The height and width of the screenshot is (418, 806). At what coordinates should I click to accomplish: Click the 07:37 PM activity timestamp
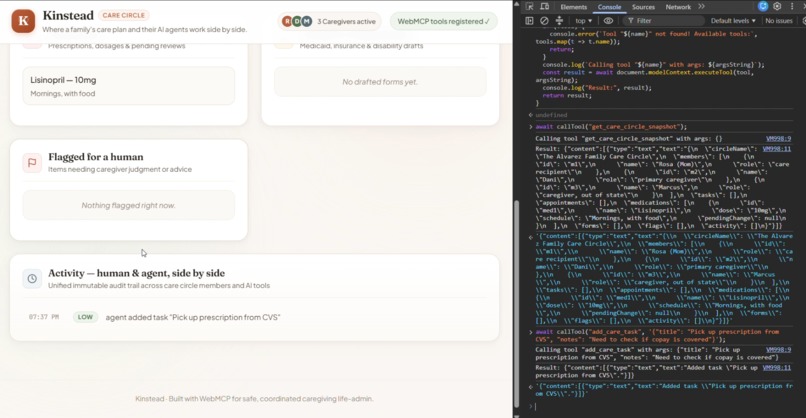[x=44, y=317]
